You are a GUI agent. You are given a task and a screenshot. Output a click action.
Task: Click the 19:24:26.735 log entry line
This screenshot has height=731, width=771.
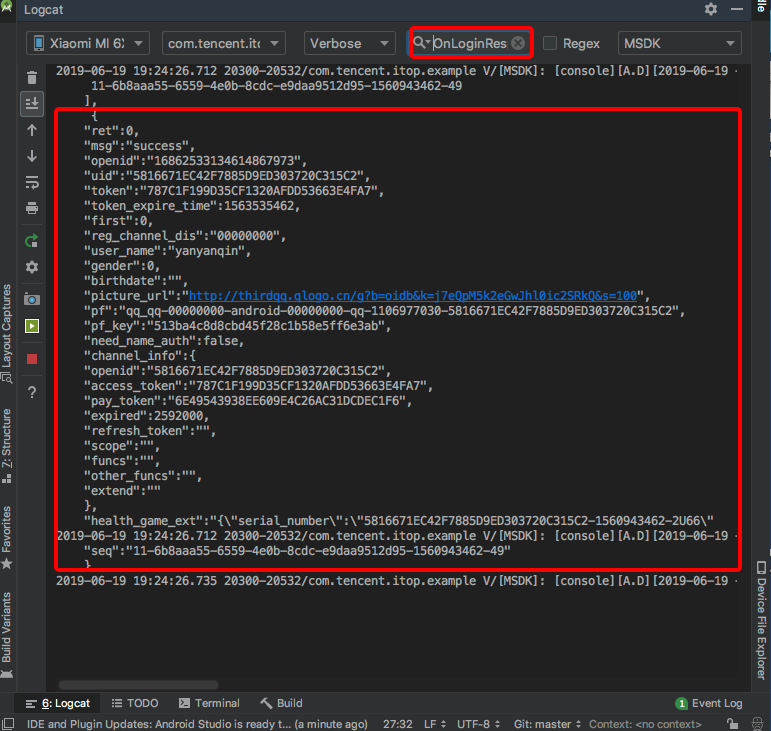396,581
